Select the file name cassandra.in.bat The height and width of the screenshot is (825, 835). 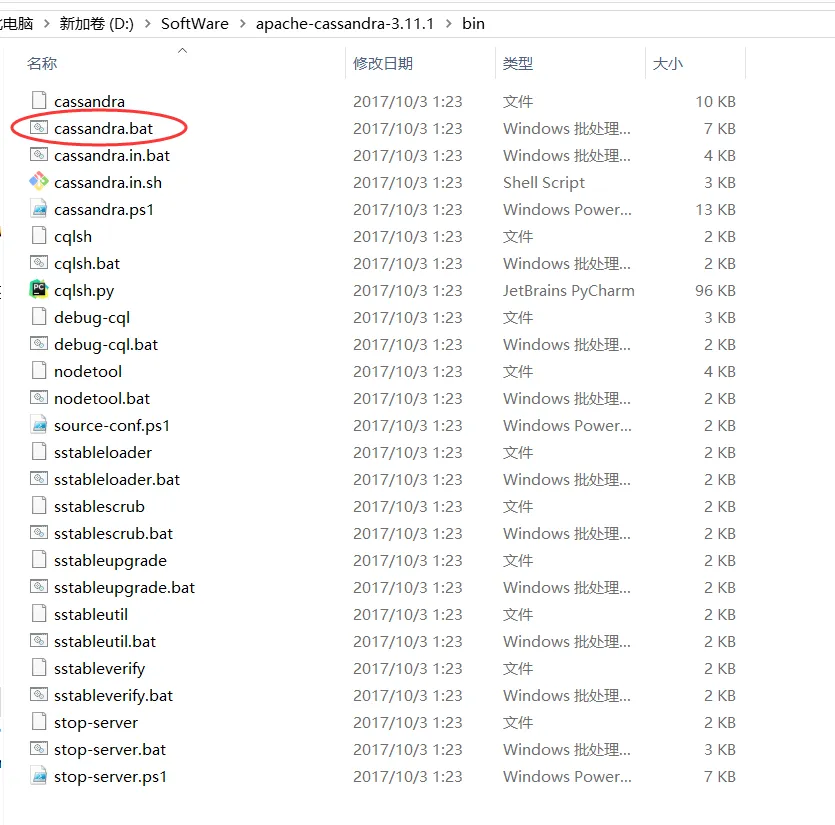coord(112,156)
